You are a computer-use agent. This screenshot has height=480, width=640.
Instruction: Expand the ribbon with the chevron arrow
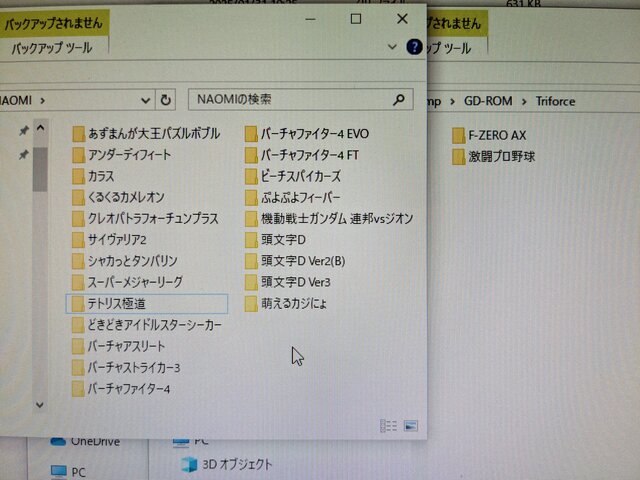392,47
